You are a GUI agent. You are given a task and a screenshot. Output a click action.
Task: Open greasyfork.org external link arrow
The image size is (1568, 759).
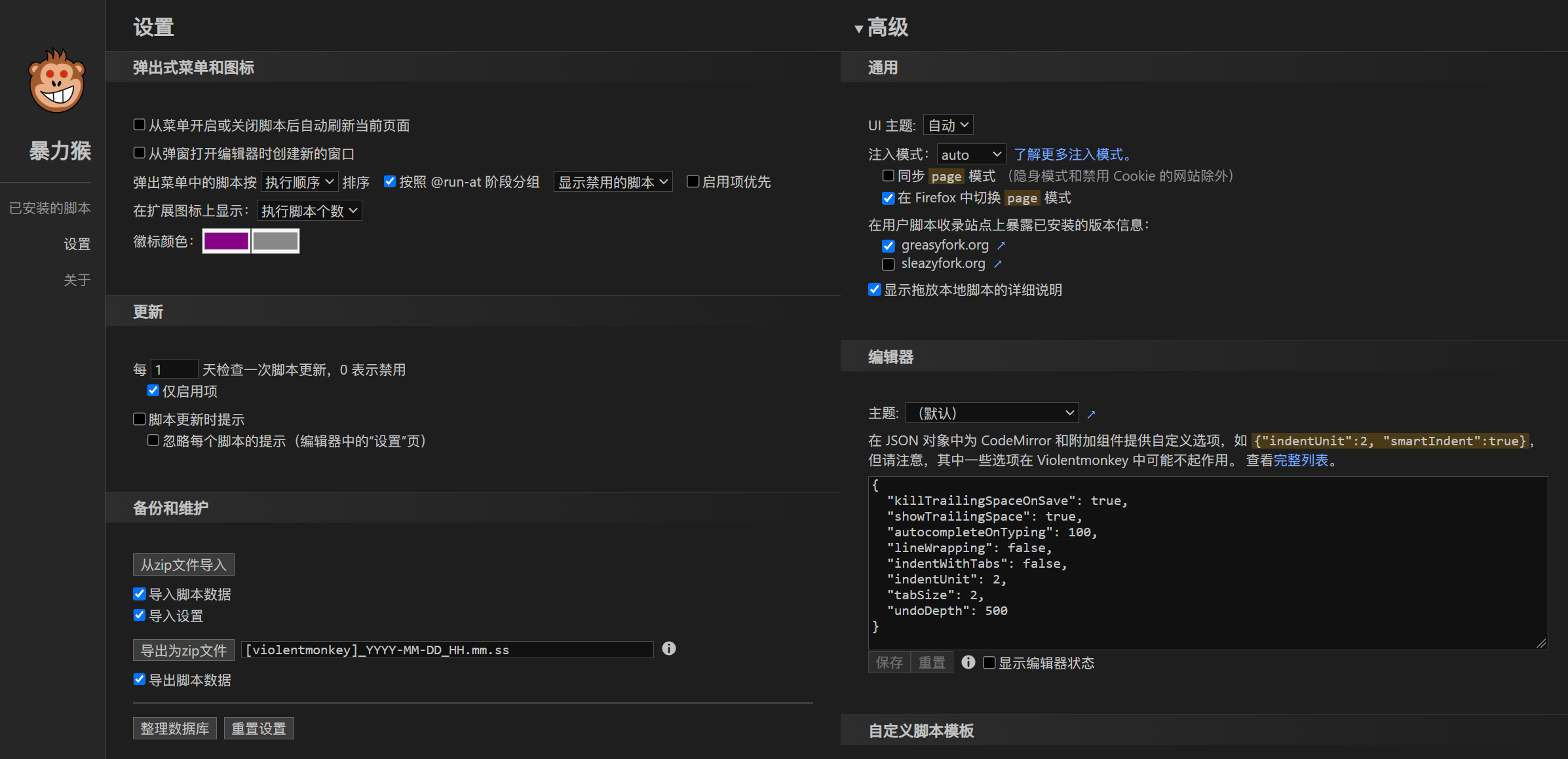1001,246
